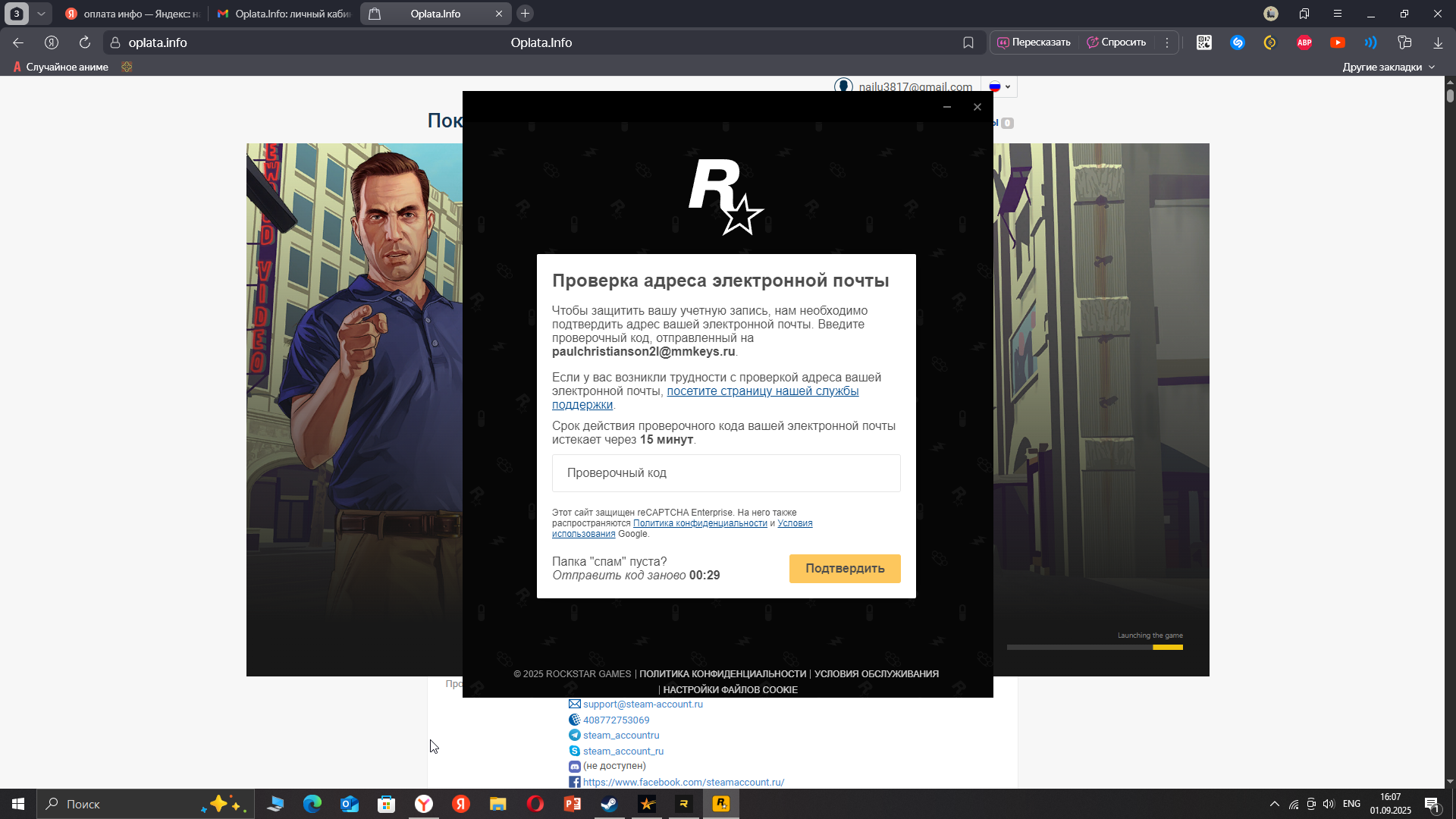The width and height of the screenshot is (1456, 819).
Task: Open the ABP ad blocker extension
Action: tap(1304, 42)
